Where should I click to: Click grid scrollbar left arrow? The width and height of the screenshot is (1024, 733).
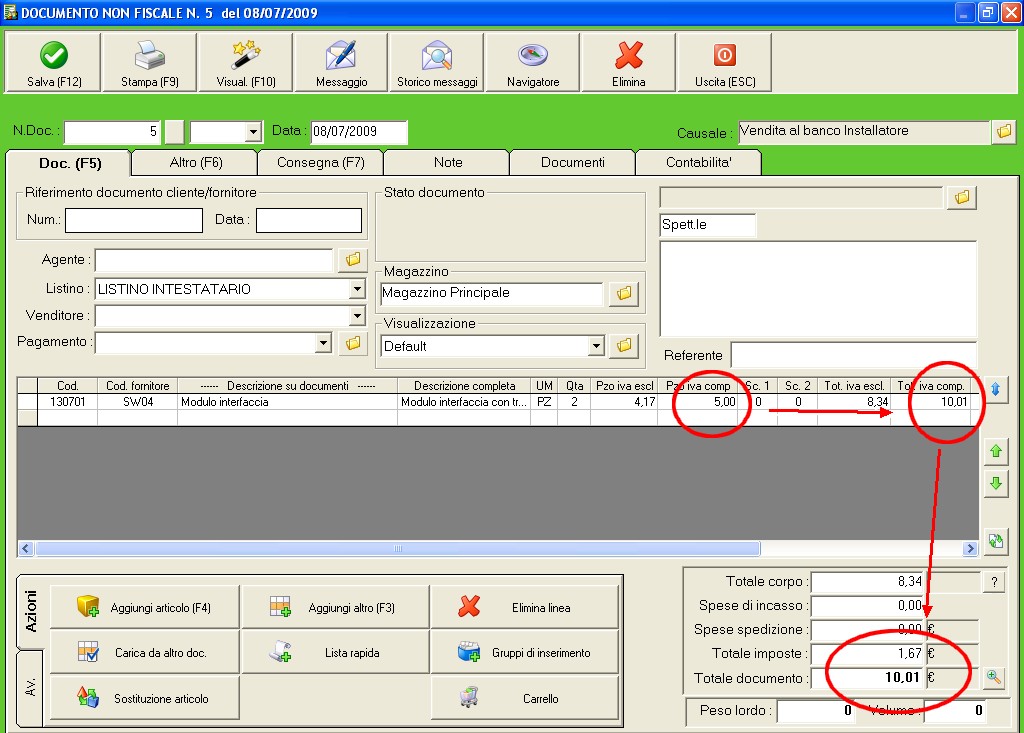coord(26,548)
